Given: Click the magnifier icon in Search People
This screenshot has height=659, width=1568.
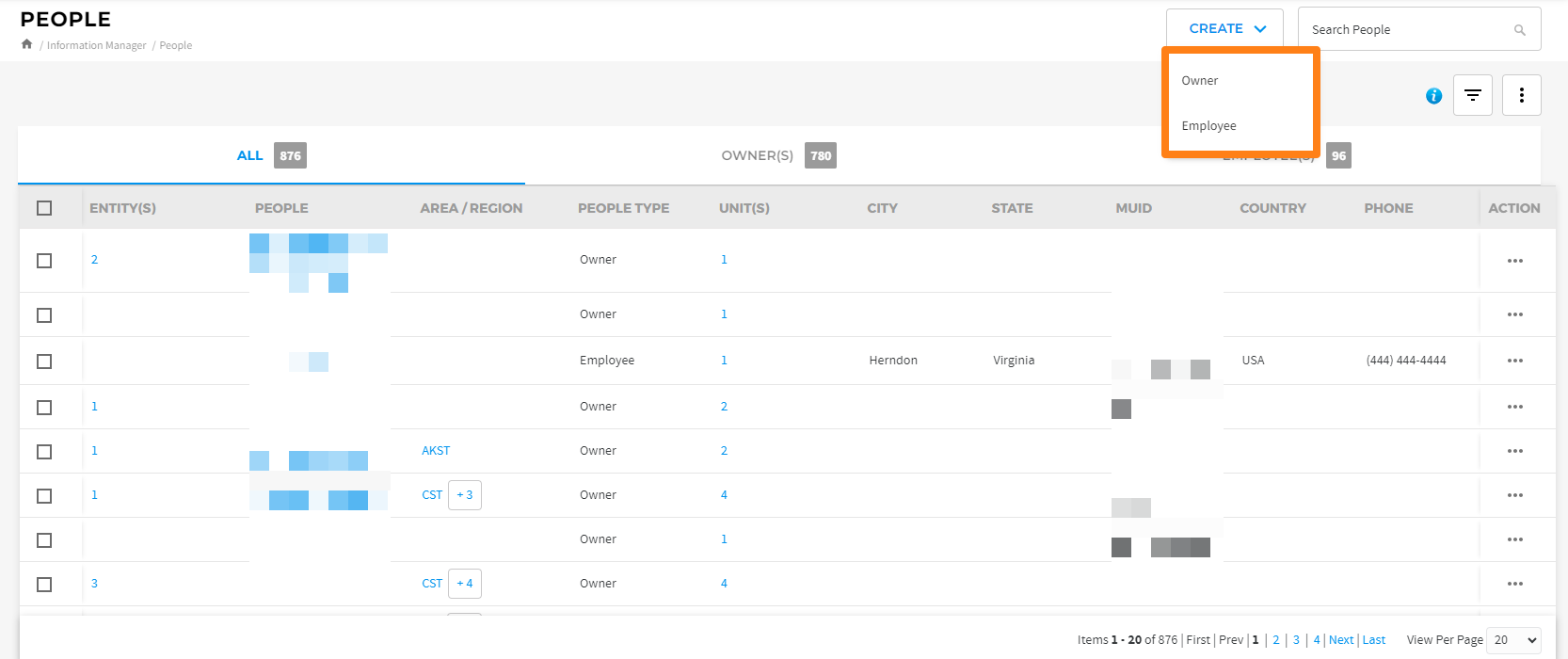Looking at the screenshot, I should click(x=1519, y=30).
